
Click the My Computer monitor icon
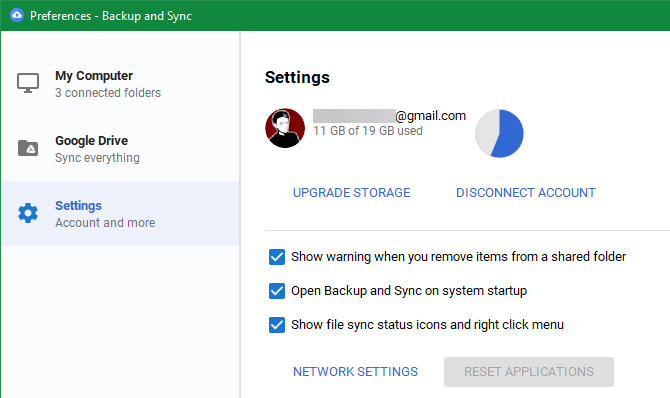(x=28, y=83)
